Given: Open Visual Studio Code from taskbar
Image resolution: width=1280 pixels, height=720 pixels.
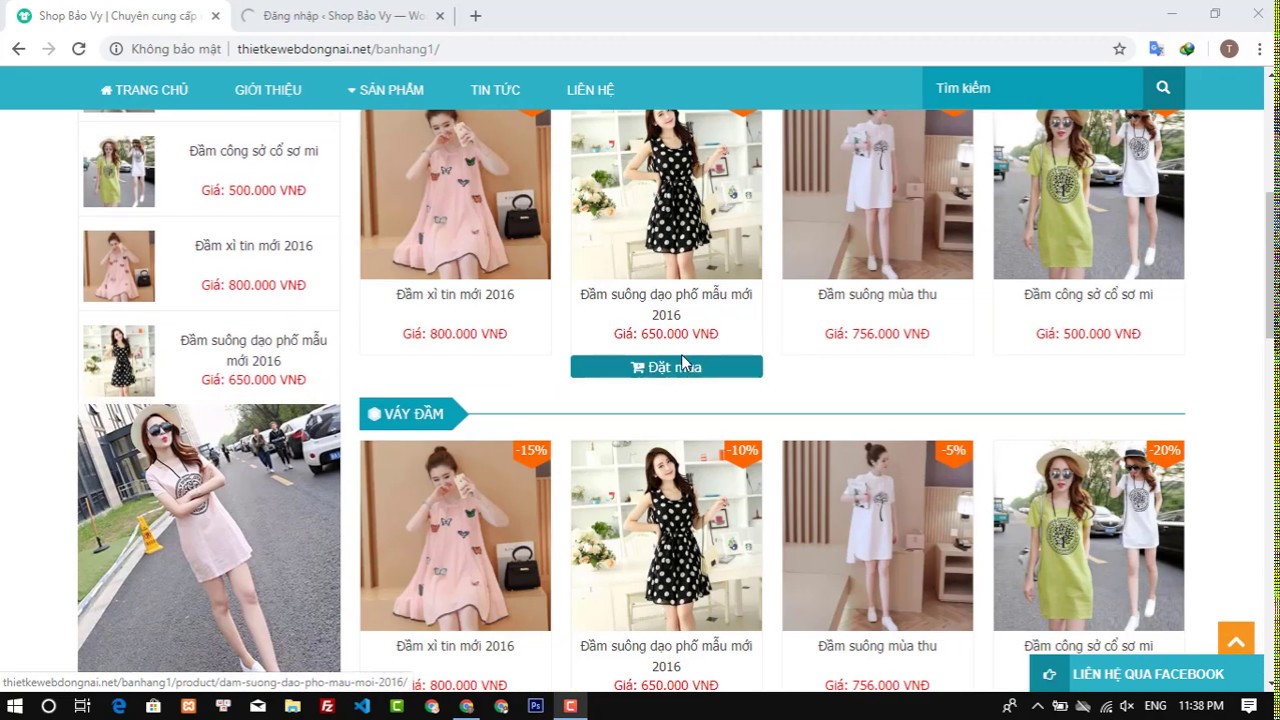Looking at the screenshot, I should tap(362, 706).
